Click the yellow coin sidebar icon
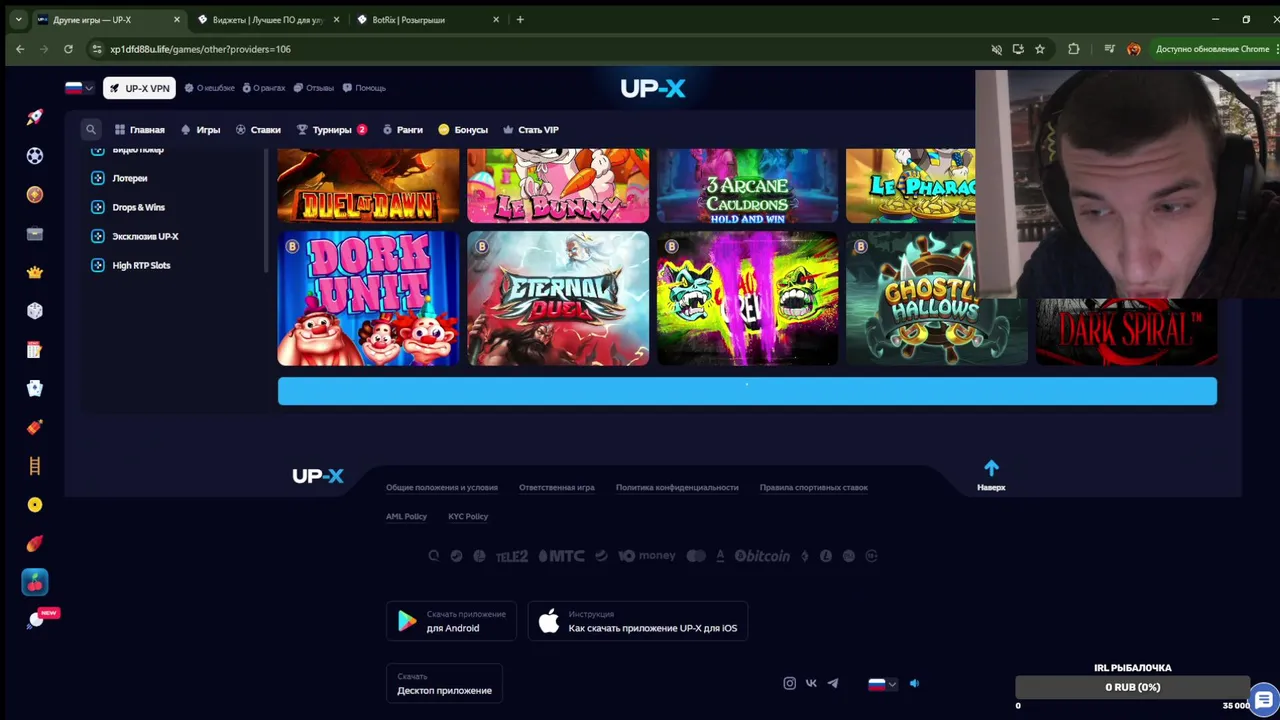1280x720 pixels. [35, 505]
